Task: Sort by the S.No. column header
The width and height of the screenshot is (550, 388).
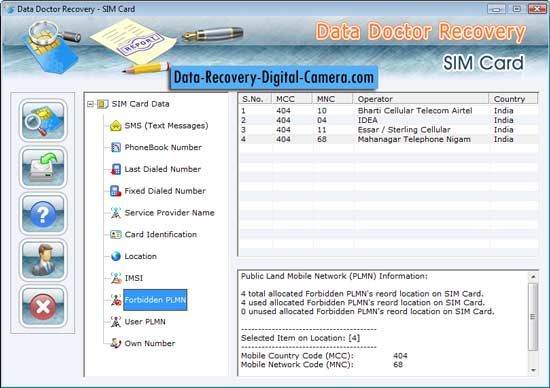Action: pyautogui.click(x=255, y=99)
